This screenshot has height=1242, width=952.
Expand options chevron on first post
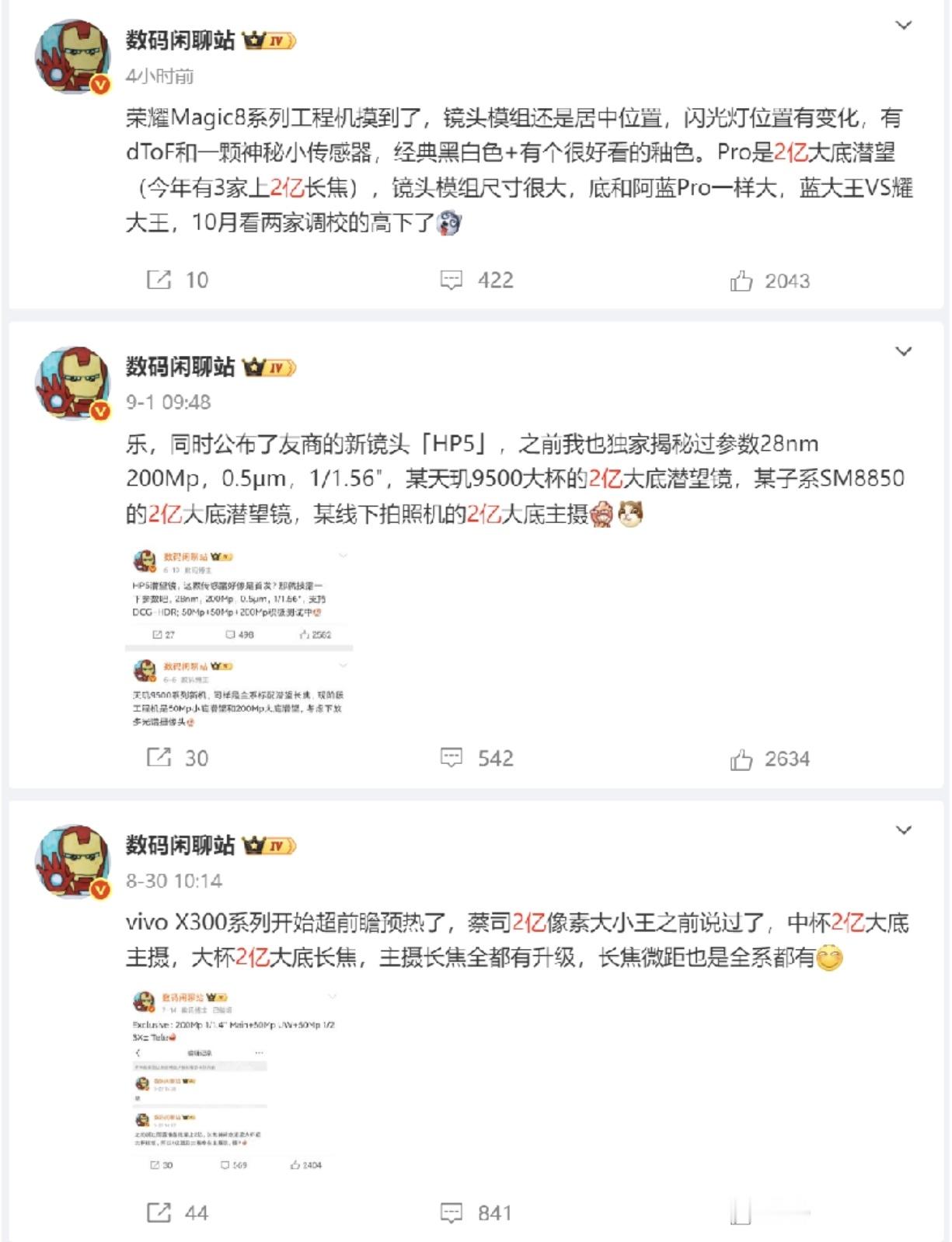pos(903,26)
